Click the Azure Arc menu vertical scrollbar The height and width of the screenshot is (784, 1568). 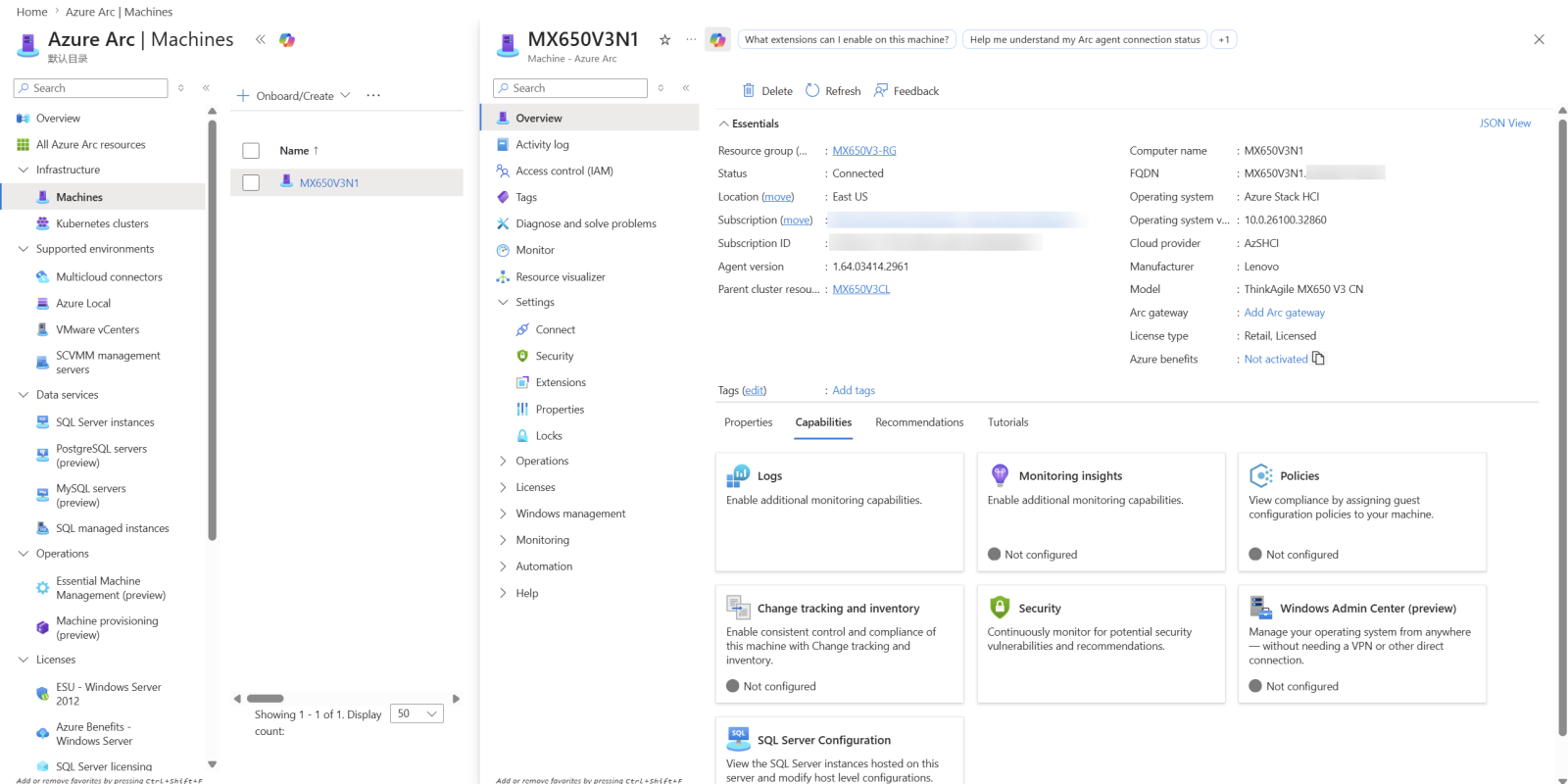click(x=213, y=328)
